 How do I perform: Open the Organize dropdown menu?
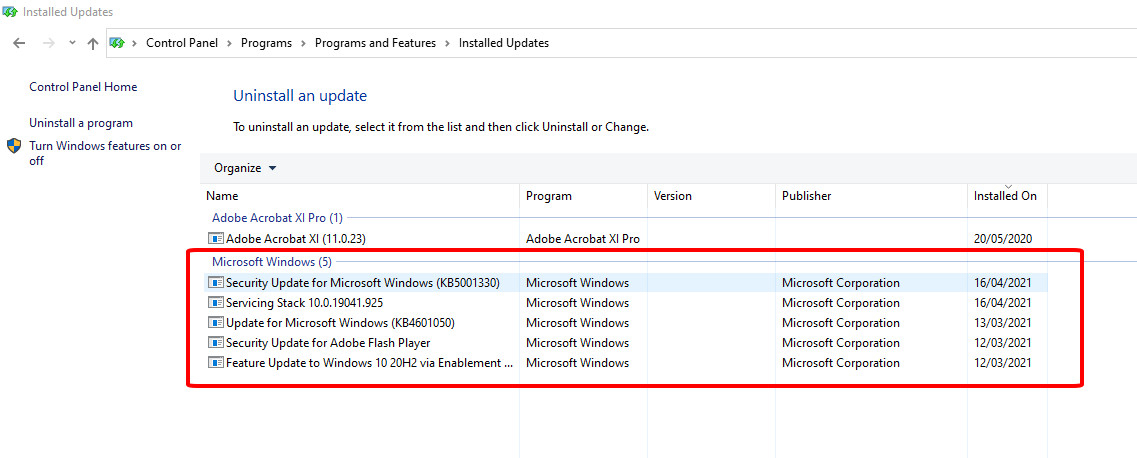[x=245, y=168]
